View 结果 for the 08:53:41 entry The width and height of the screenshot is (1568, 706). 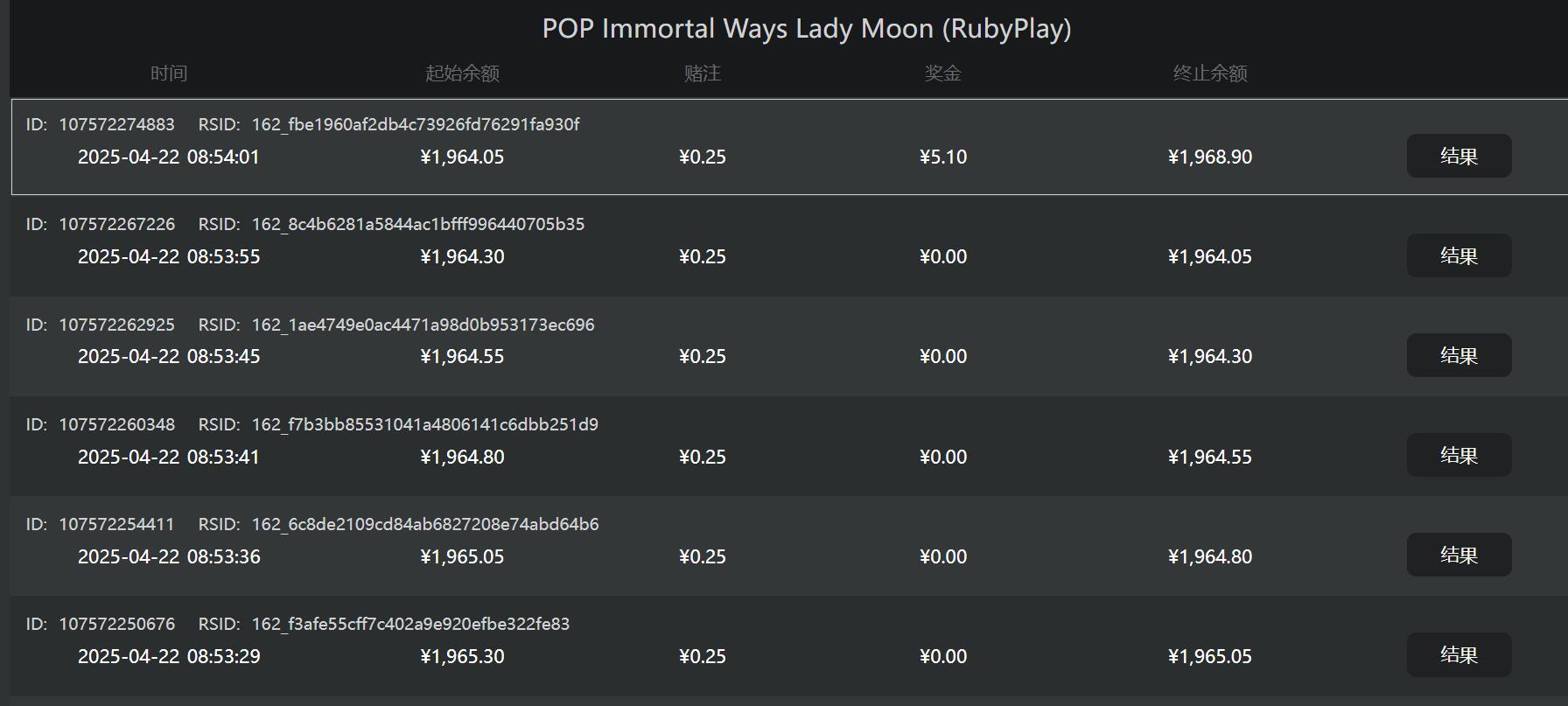(x=1459, y=455)
